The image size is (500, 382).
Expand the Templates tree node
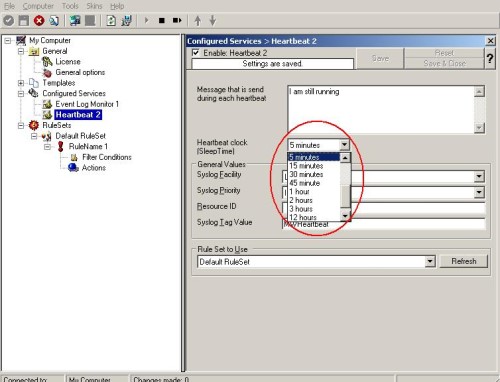click(x=21, y=83)
